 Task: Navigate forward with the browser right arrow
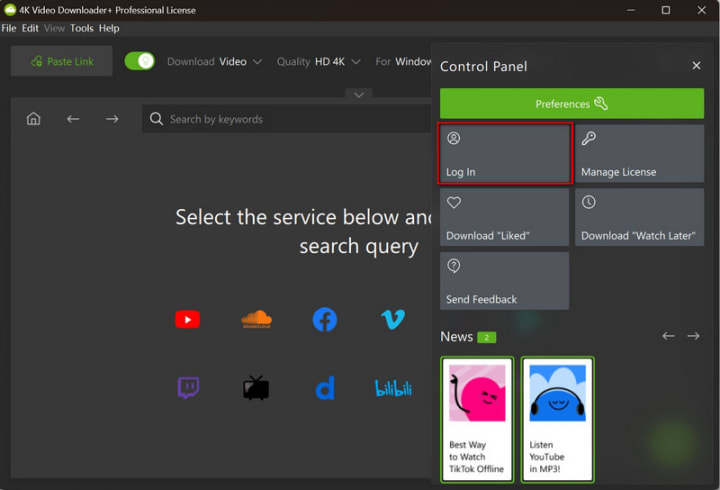pyautogui.click(x=112, y=119)
